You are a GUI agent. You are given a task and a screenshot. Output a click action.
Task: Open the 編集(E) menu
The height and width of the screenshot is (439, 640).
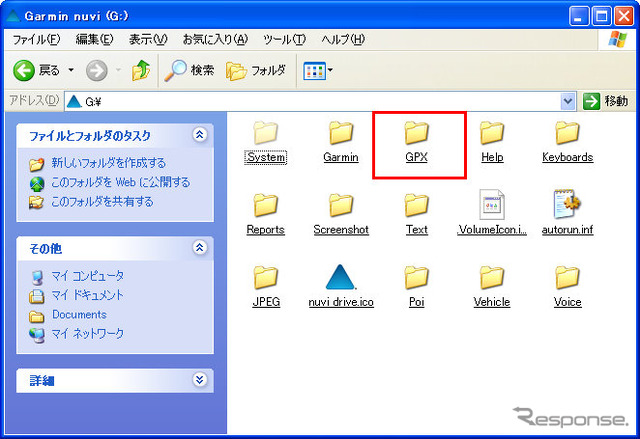click(x=94, y=40)
